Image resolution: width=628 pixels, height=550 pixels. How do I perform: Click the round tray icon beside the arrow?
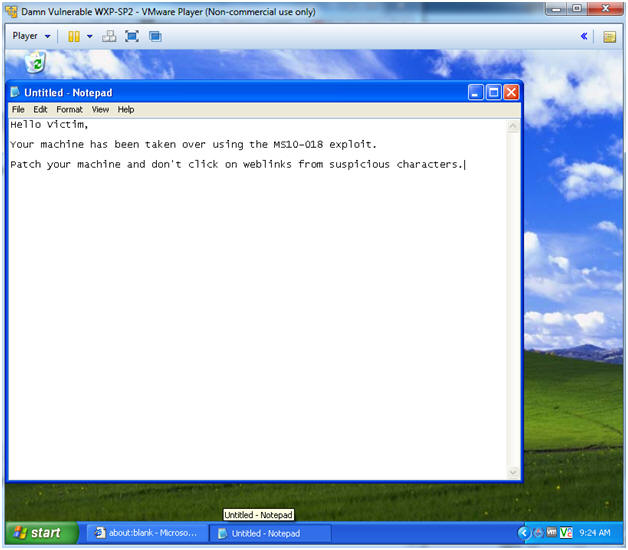click(538, 533)
